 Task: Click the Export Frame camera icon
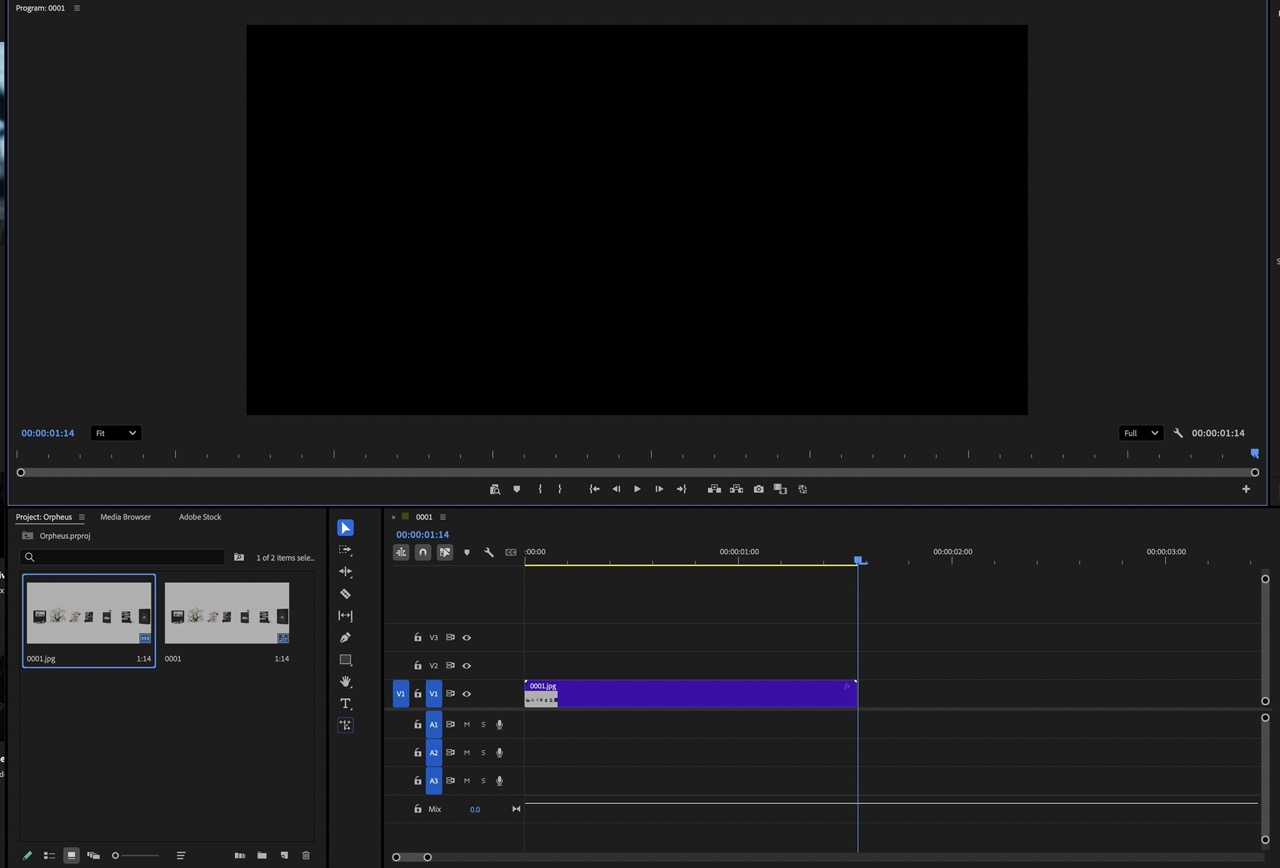click(x=758, y=489)
